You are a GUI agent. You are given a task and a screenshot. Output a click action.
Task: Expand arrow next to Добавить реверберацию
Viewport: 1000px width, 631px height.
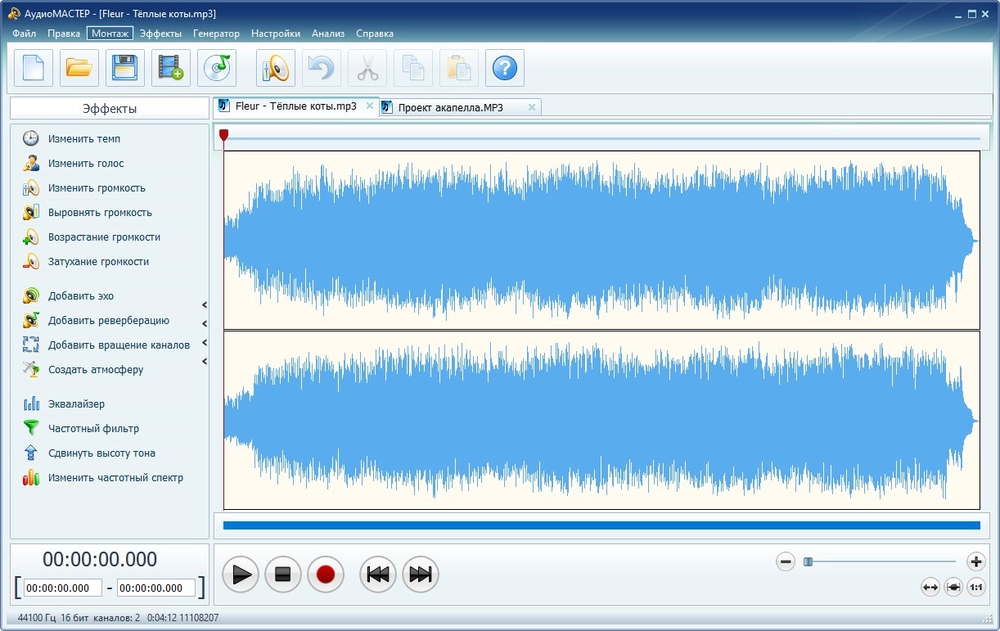tap(205, 323)
